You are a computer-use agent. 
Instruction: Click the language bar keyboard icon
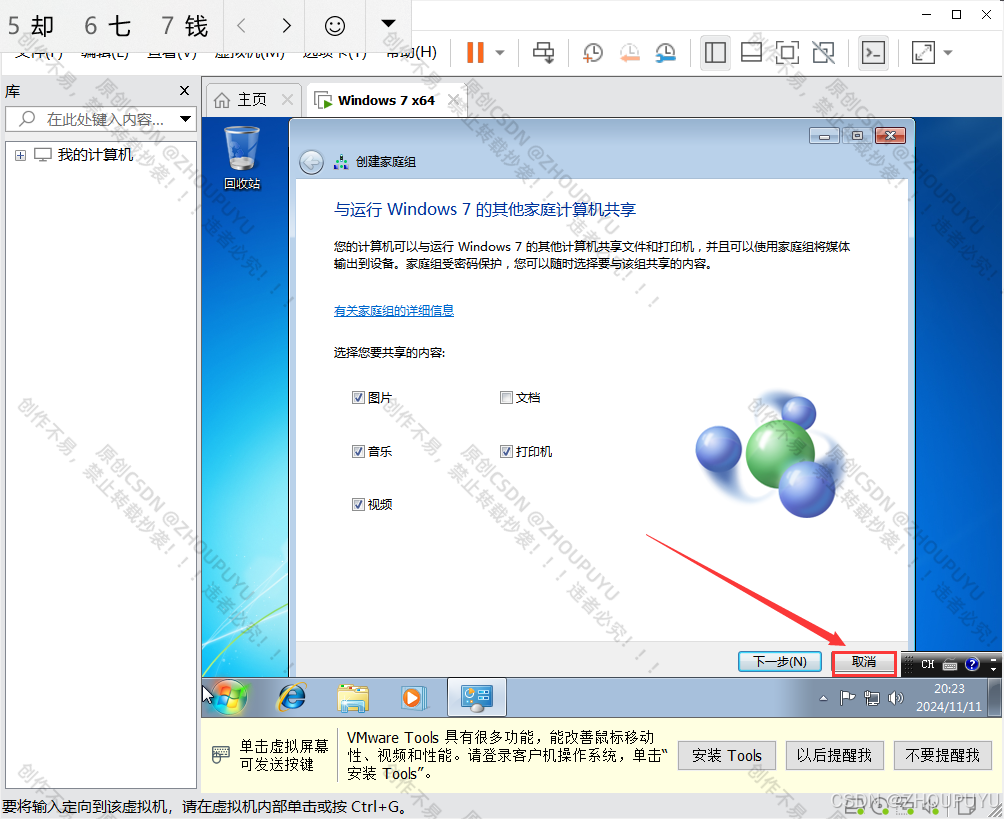(x=950, y=665)
